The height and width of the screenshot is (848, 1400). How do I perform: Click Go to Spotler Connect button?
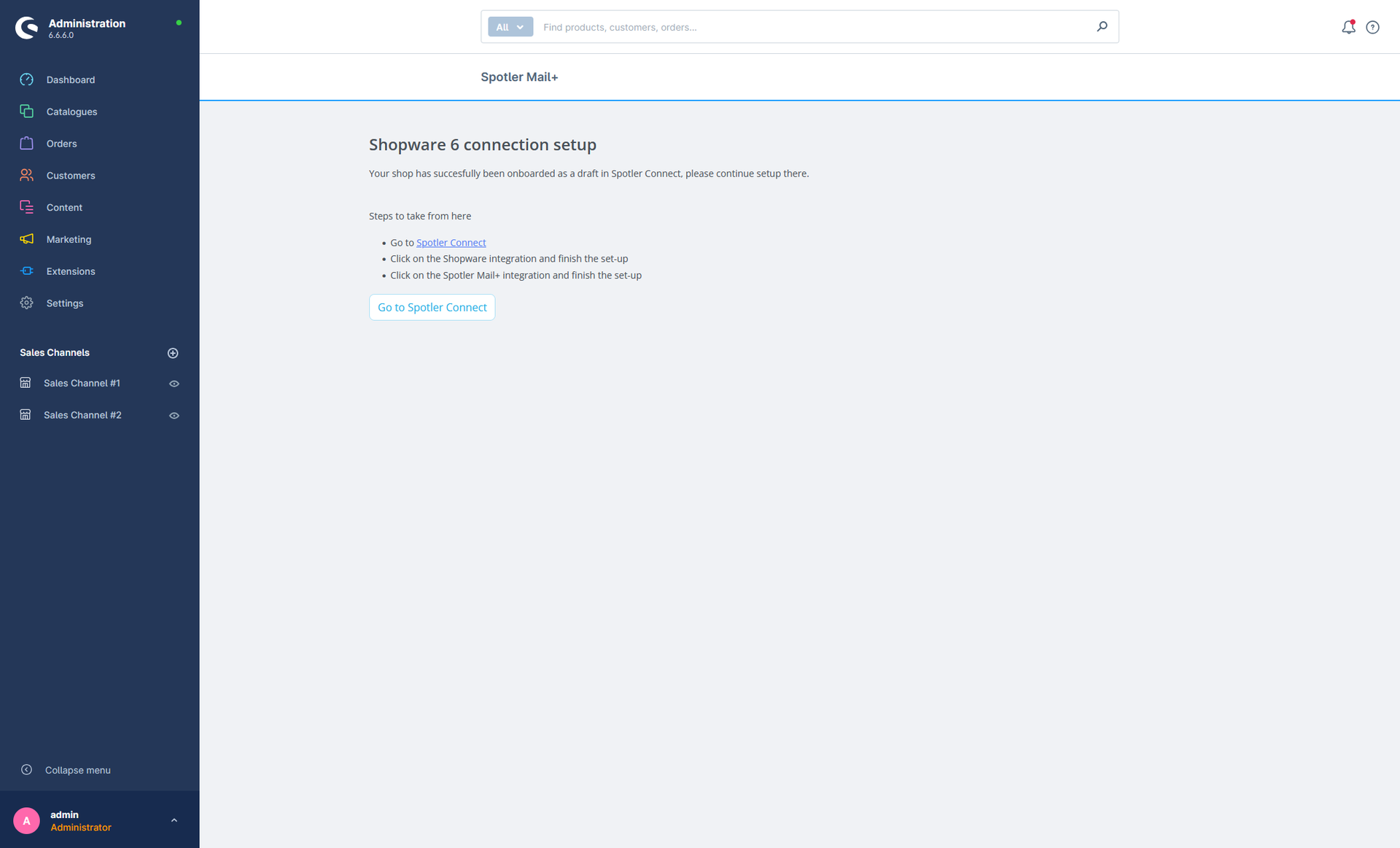(432, 308)
